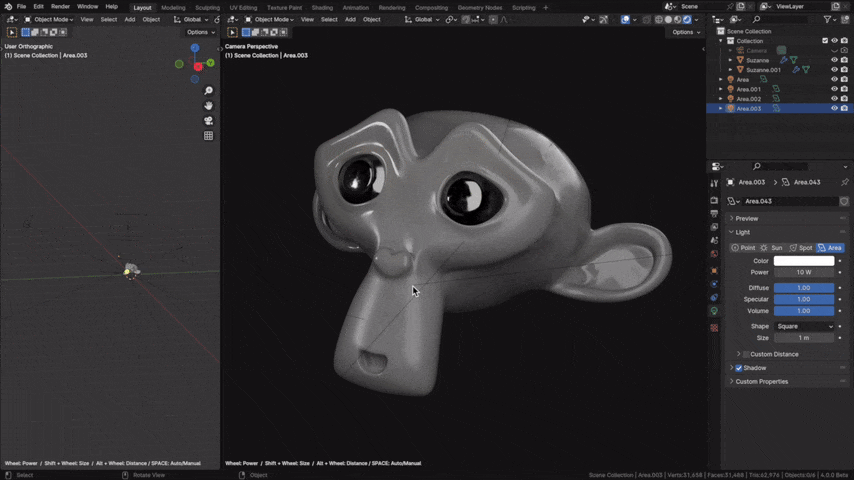Open the View menu in left viewport header

point(87,20)
